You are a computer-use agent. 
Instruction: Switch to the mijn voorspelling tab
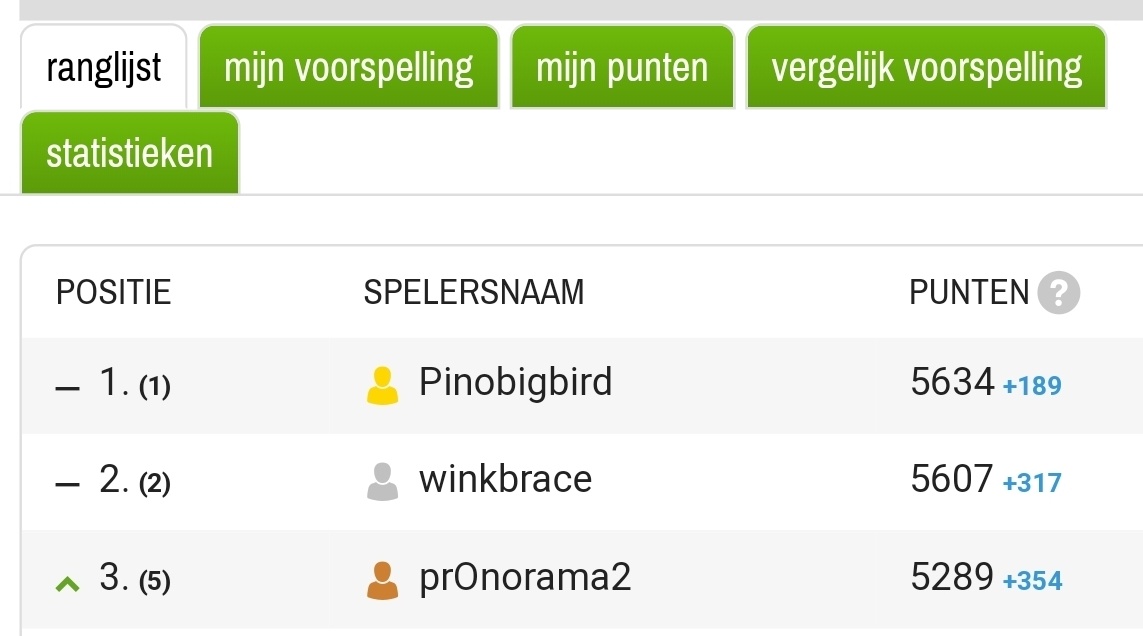click(348, 67)
